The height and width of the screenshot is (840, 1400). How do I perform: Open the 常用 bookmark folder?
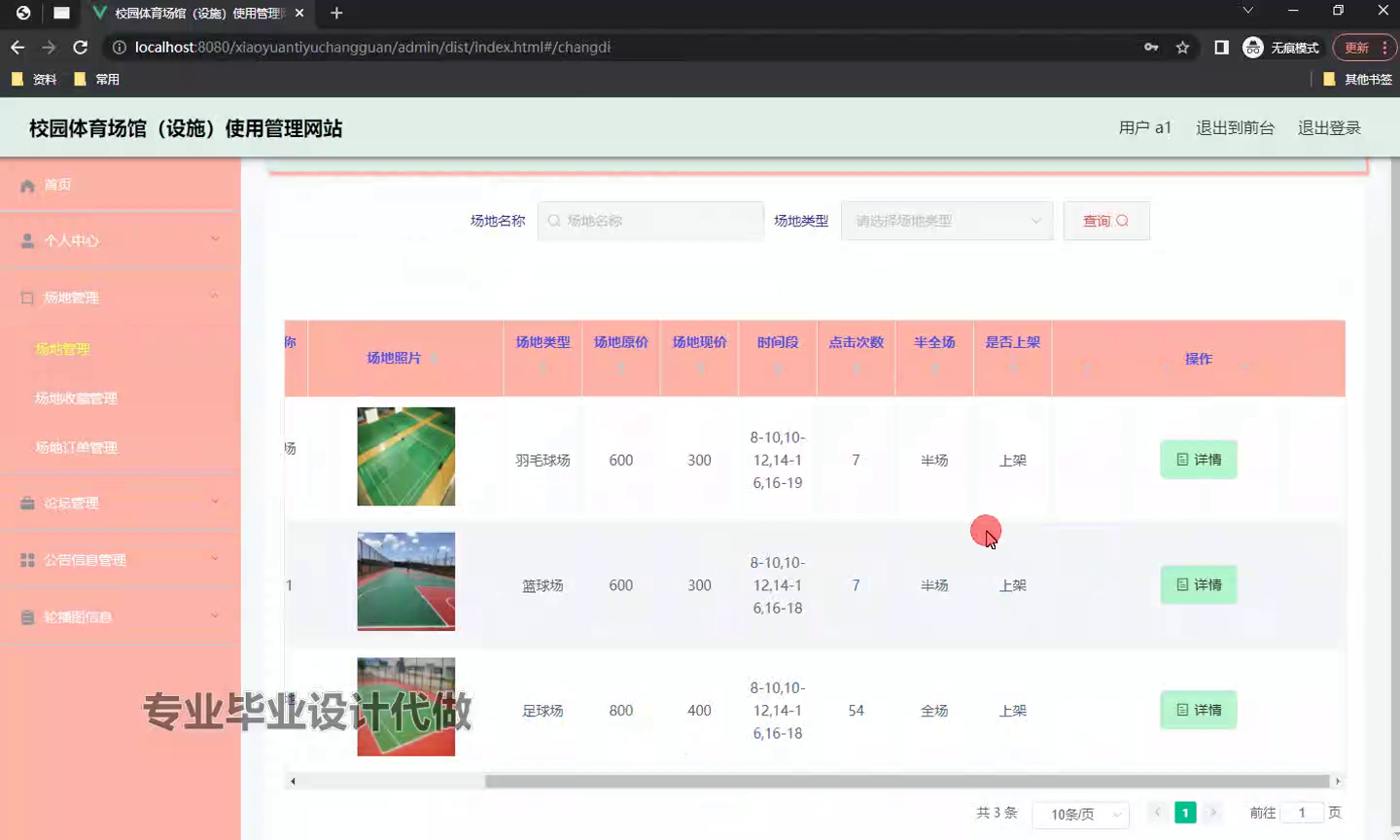pyautogui.click(x=96, y=79)
